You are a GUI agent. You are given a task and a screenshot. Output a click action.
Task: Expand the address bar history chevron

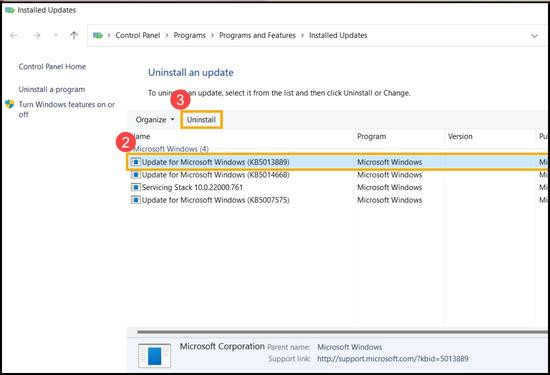click(534, 36)
